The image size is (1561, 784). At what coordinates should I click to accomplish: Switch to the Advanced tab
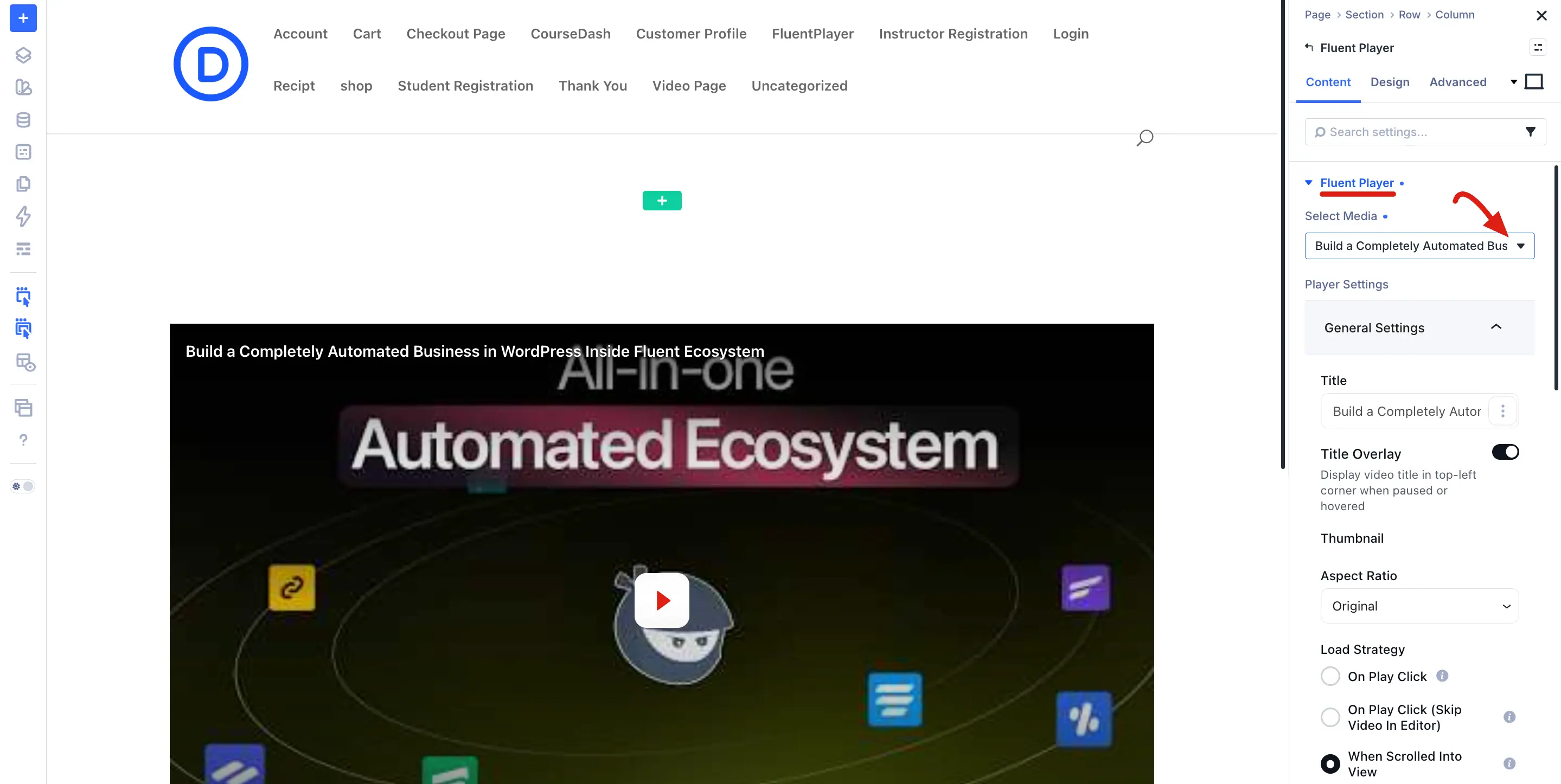click(x=1458, y=82)
